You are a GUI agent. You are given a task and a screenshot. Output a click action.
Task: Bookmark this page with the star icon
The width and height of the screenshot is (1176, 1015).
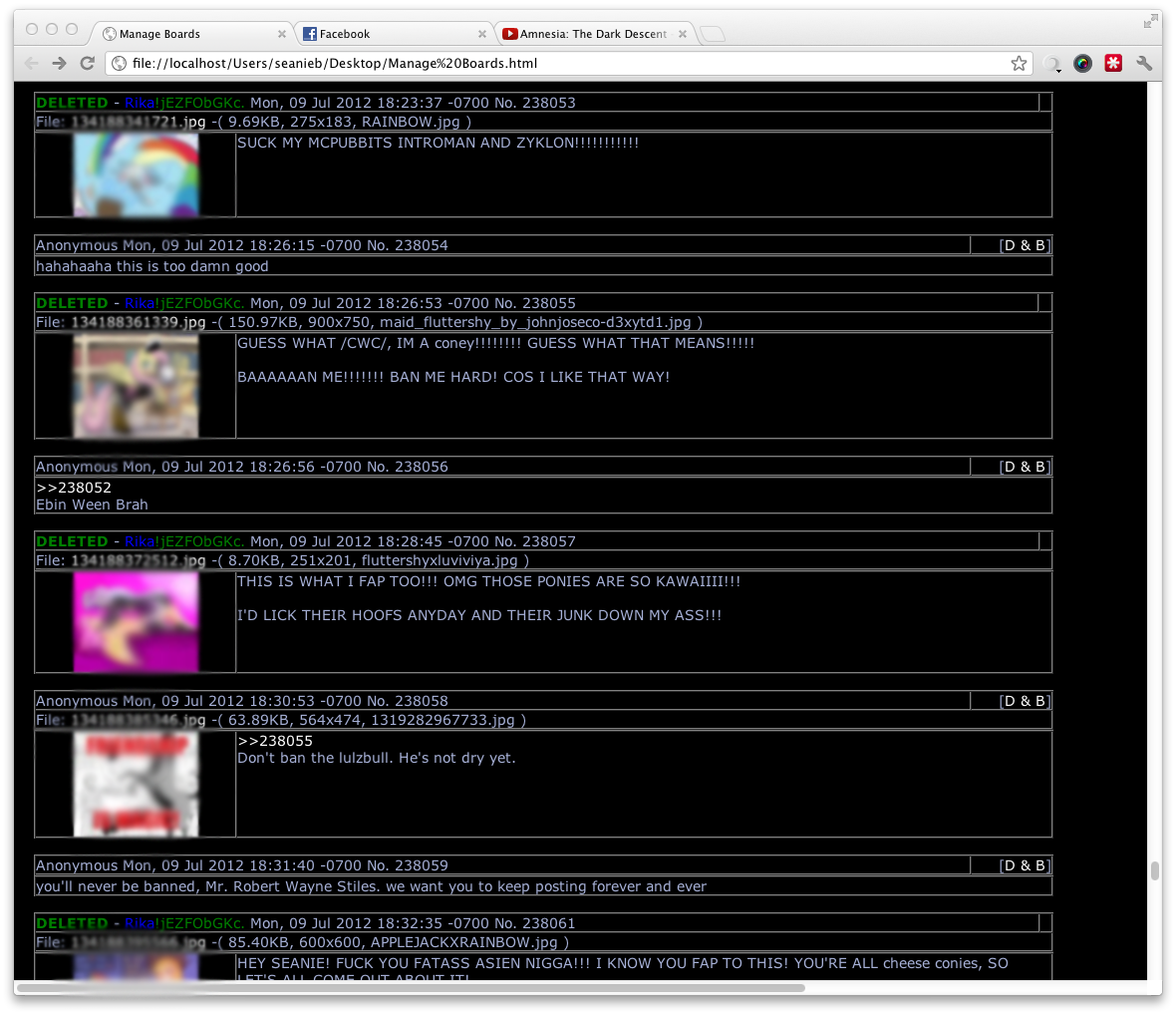point(1018,63)
